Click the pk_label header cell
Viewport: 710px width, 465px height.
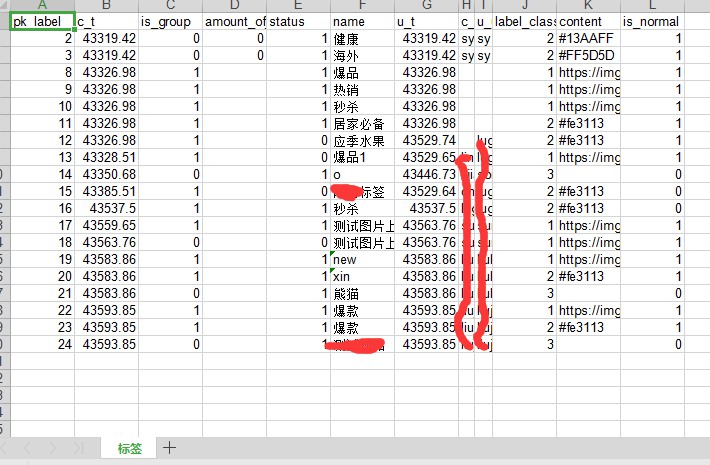point(43,22)
